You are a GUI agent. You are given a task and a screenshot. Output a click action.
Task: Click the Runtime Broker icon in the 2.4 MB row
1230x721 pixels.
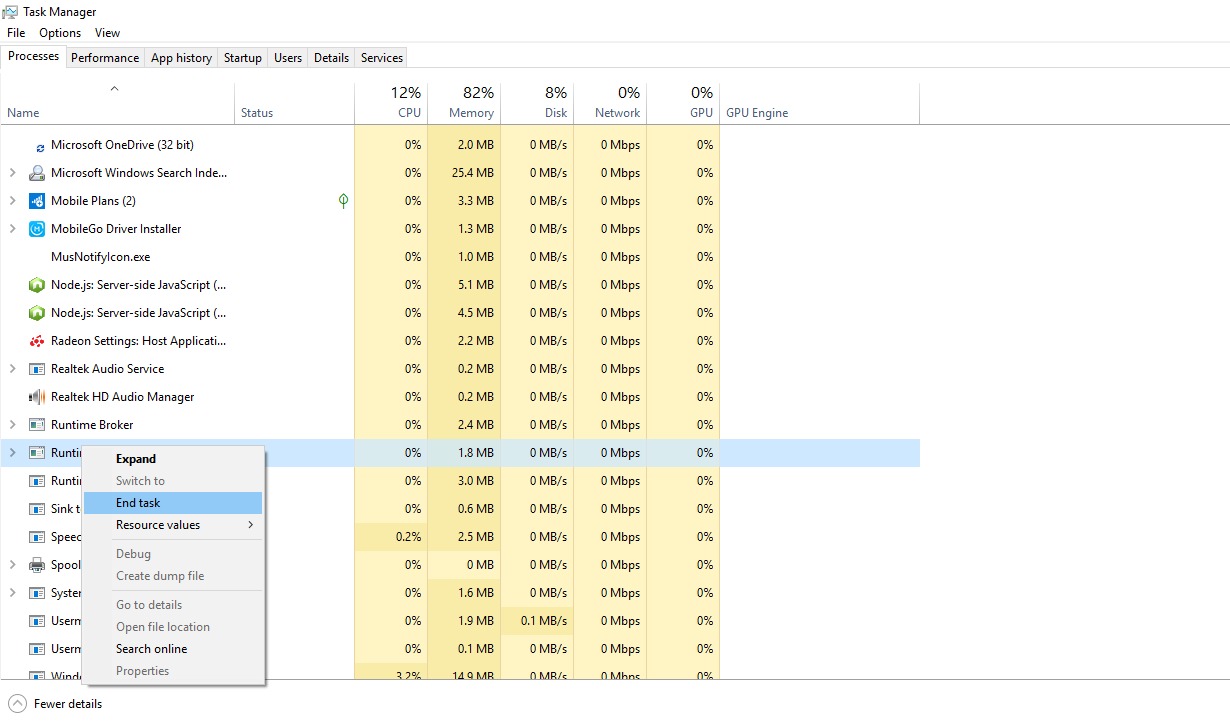(x=37, y=425)
